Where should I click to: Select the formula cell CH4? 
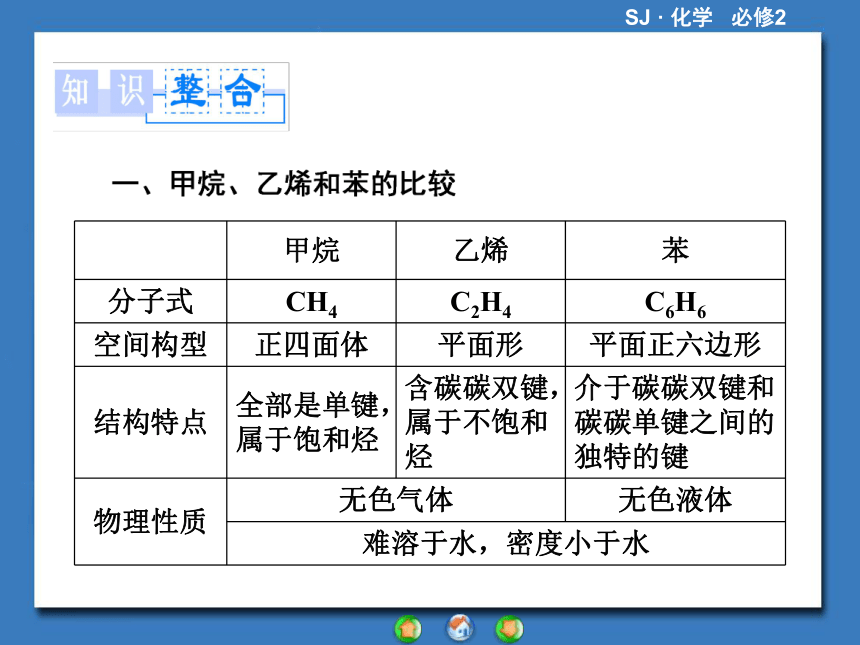tap(312, 302)
